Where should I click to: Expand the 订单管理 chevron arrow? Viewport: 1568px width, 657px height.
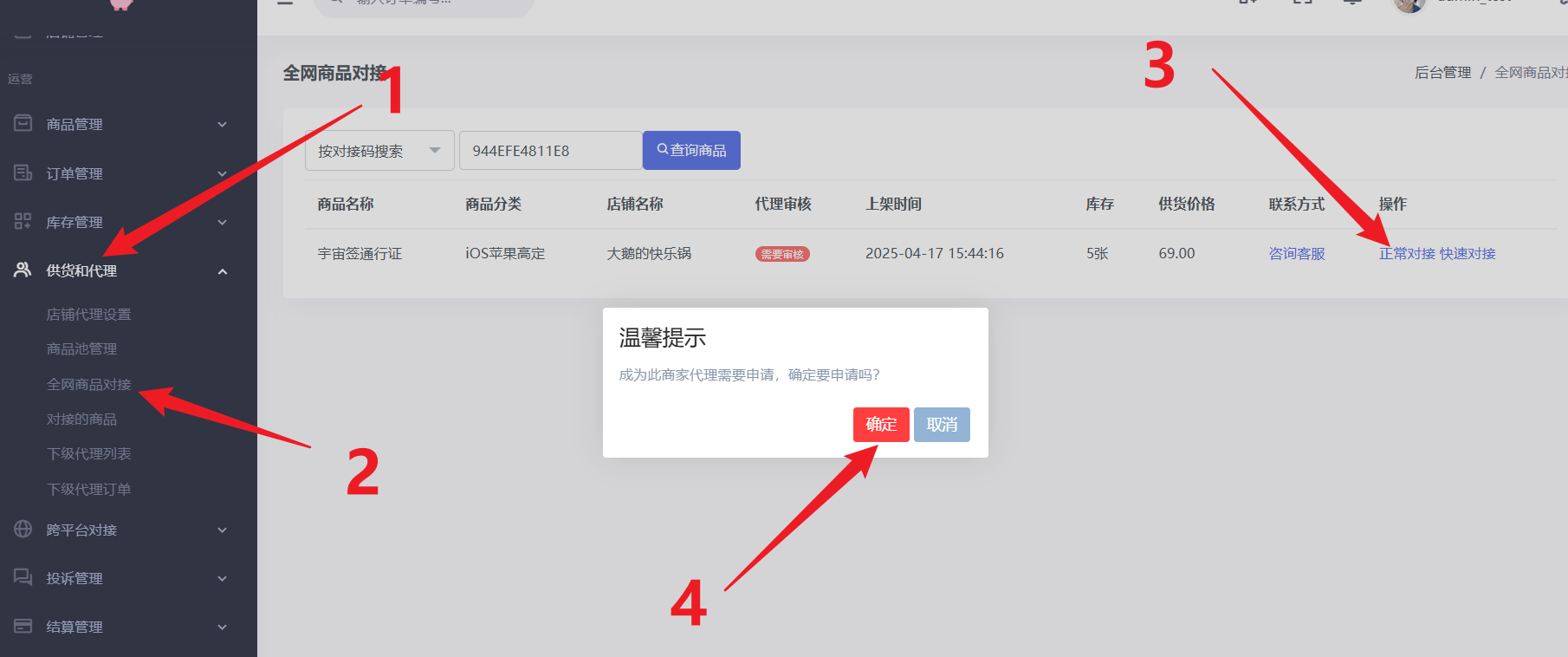coord(223,173)
